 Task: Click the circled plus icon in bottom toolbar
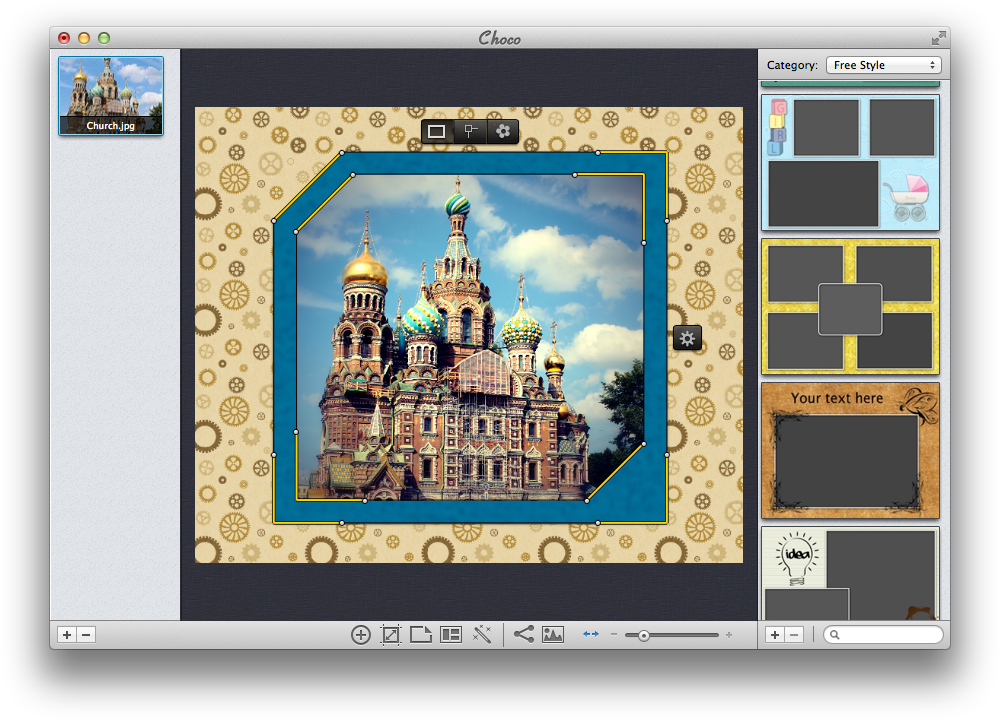[361, 634]
